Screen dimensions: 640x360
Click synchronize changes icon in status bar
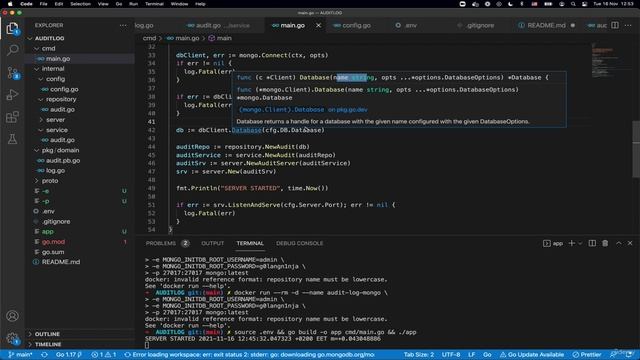44,355
